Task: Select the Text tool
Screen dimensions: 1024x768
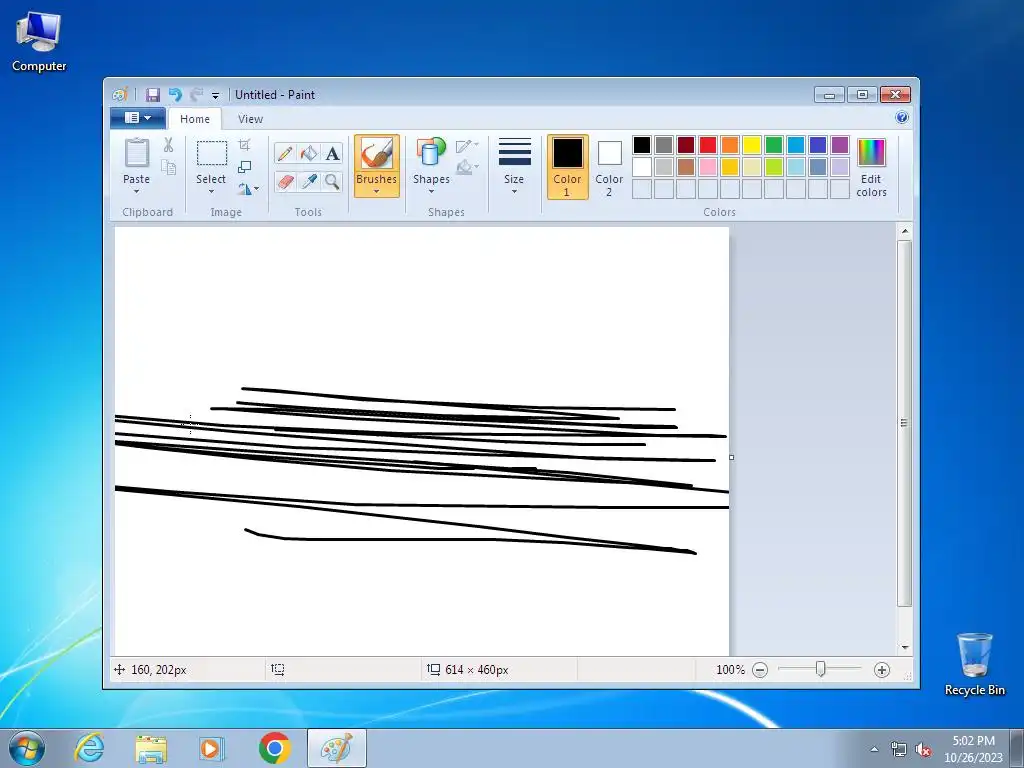Action: 332,154
